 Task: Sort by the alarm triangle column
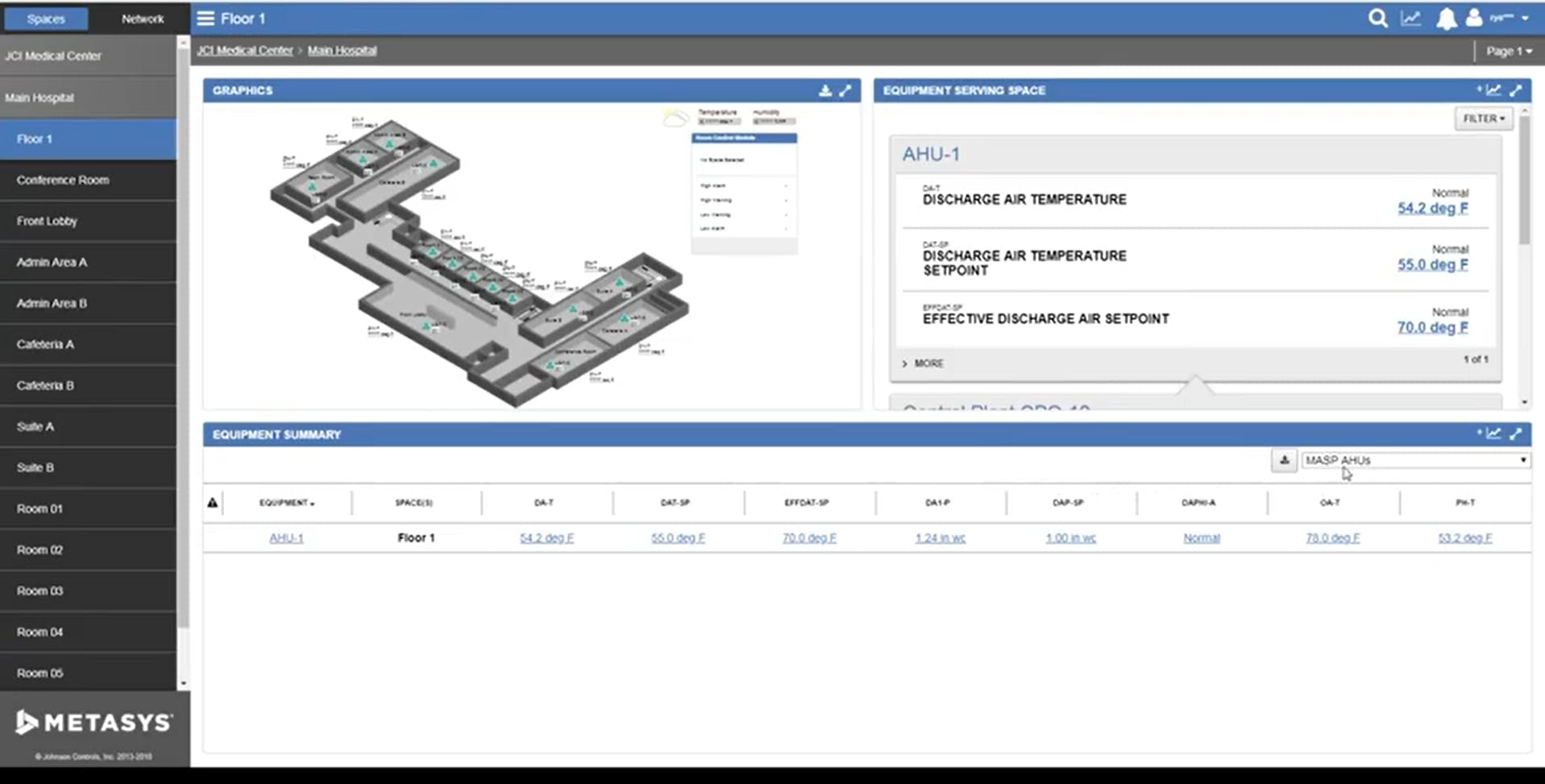click(x=213, y=503)
